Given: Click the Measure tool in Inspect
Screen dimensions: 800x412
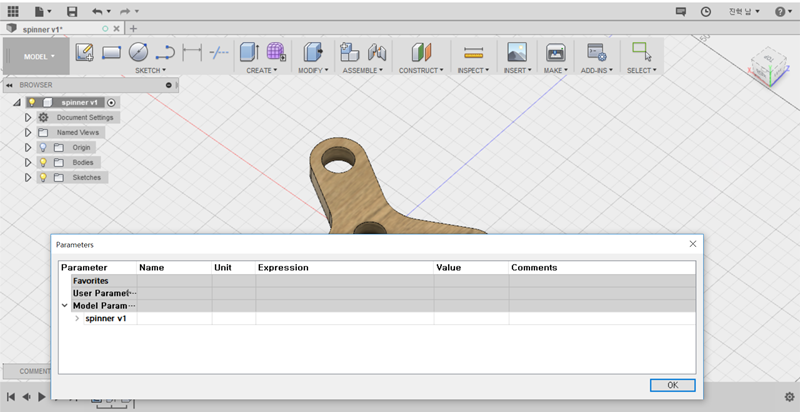Looking at the screenshot, I should coord(473,52).
